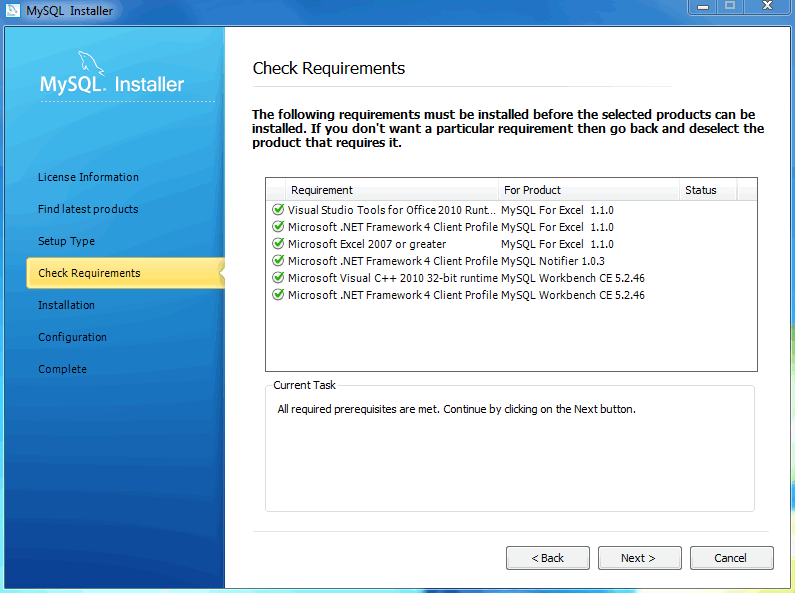Go to Find latest products step

pyautogui.click(x=88, y=209)
